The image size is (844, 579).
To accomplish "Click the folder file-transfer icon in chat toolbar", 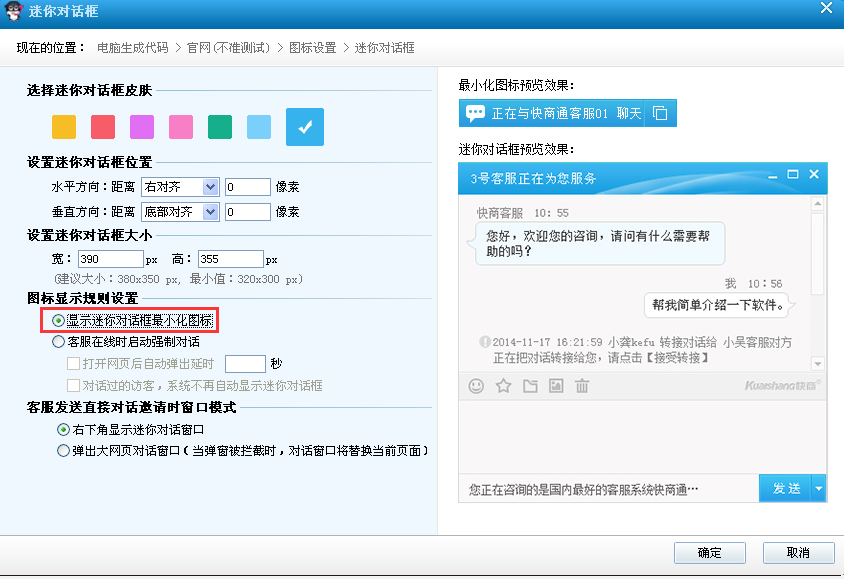I will click(530, 386).
